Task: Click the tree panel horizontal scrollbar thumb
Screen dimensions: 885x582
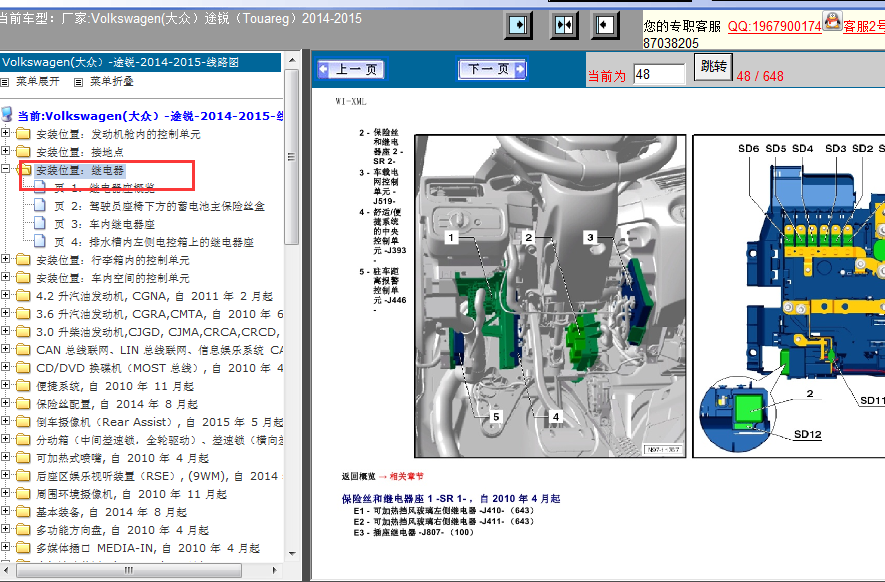Action: 129,570
